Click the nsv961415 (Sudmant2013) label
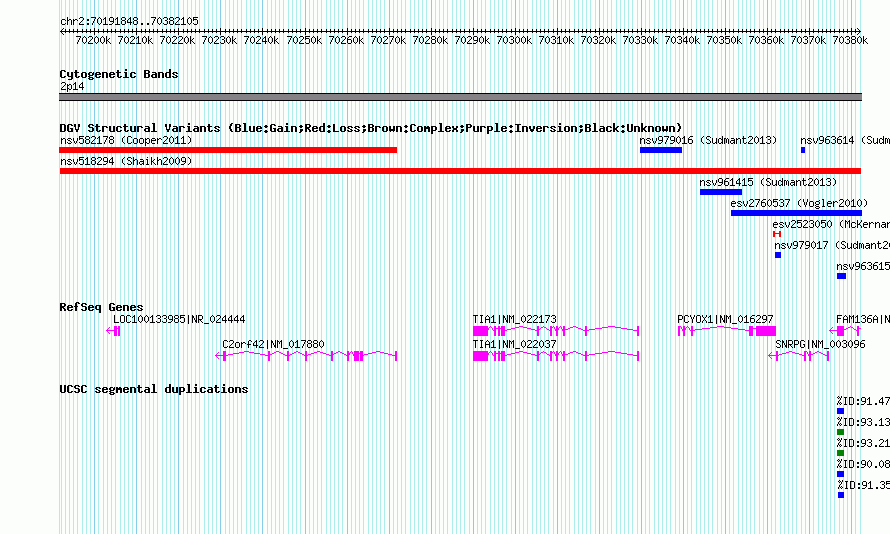The image size is (890, 534). pyautogui.click(x=768, y=182)
